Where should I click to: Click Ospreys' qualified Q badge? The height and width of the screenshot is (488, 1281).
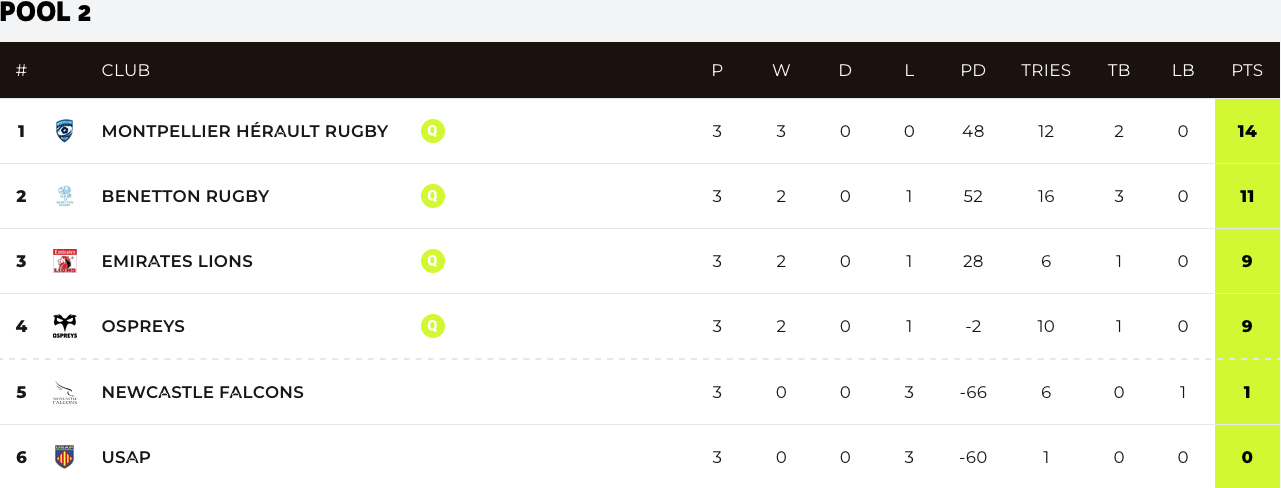pyautogui.click(x=432, y=326)
